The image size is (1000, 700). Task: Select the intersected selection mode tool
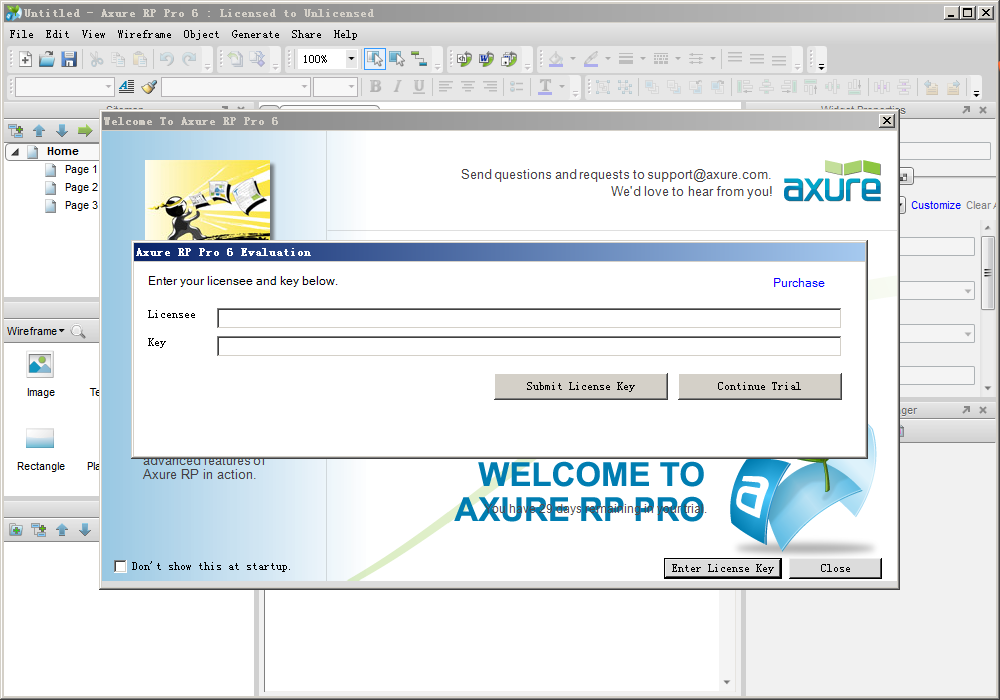375,59
